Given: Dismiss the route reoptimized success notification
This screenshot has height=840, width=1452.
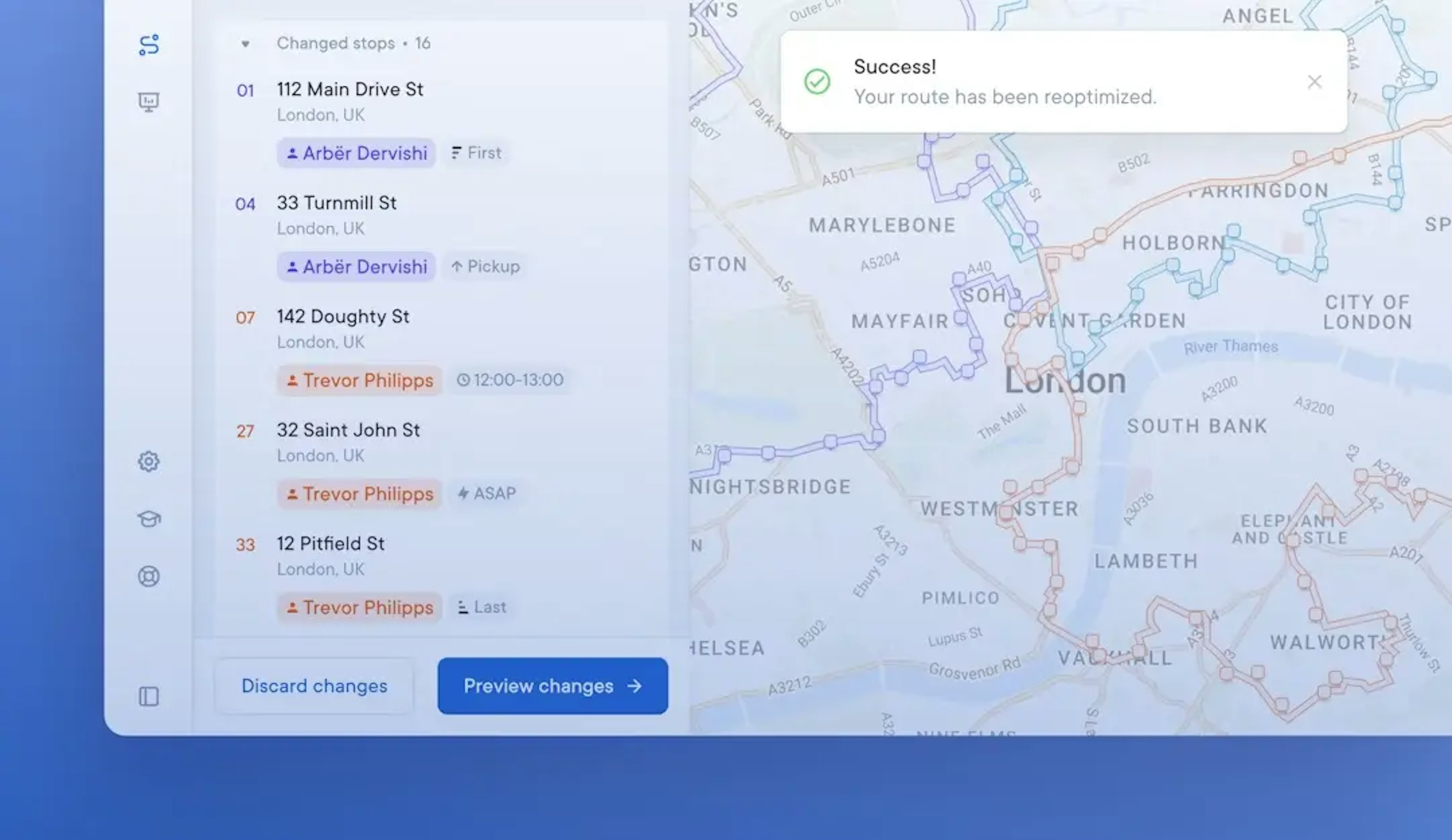Looking at the screenshot, I should 1317,81.
